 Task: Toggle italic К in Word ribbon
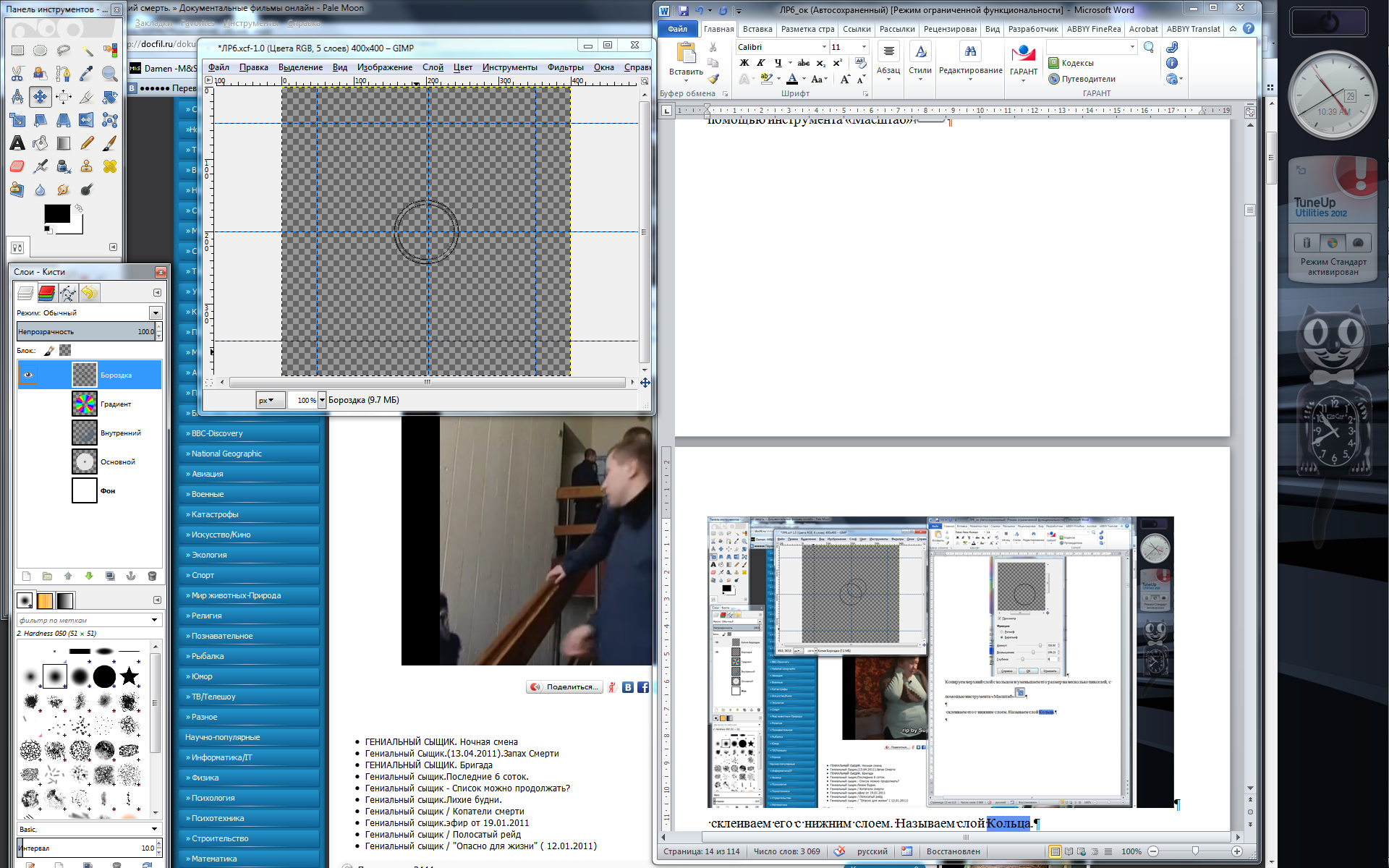[x=761, y=63]
